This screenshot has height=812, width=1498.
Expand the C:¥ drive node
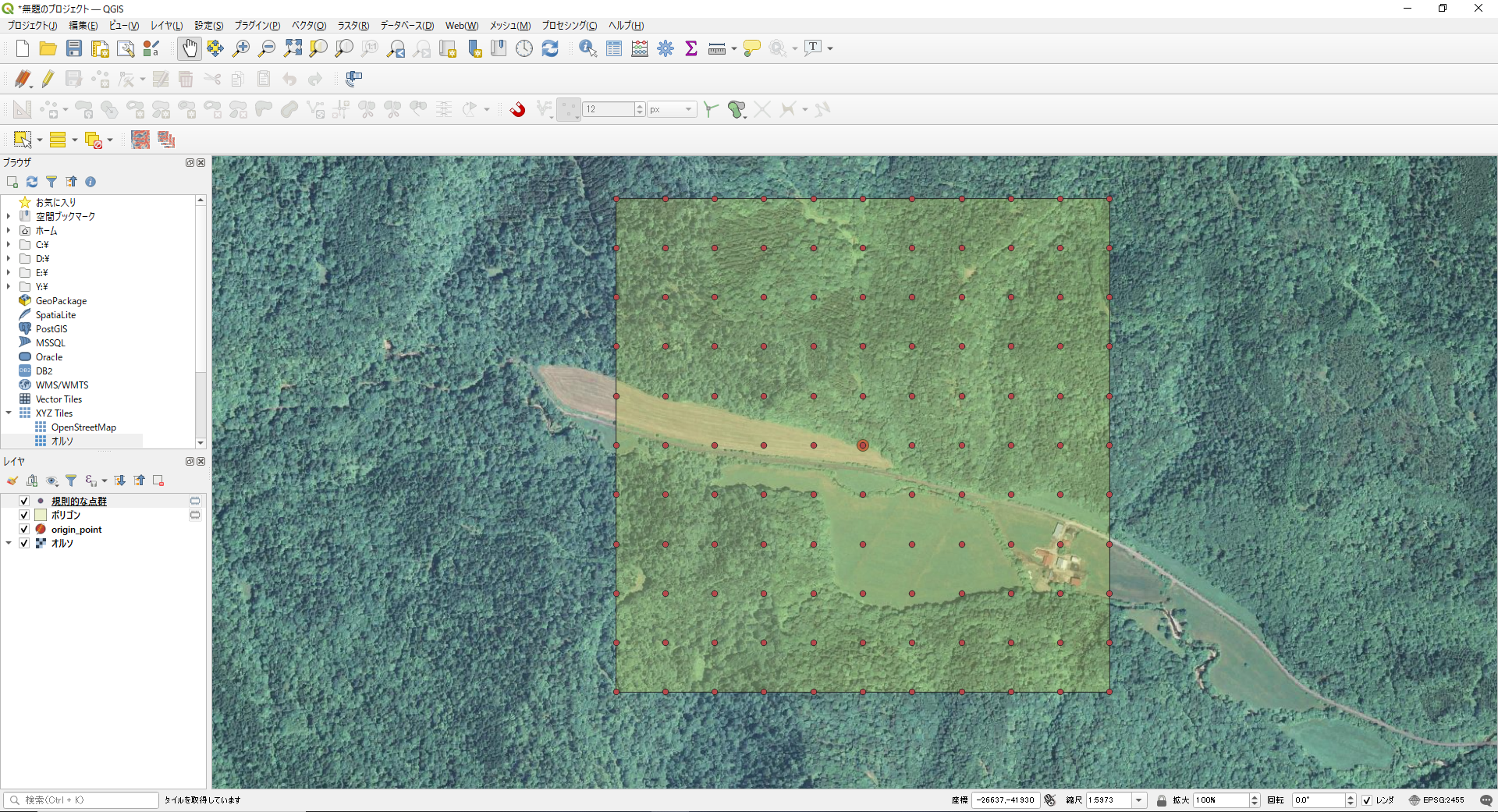9,245
